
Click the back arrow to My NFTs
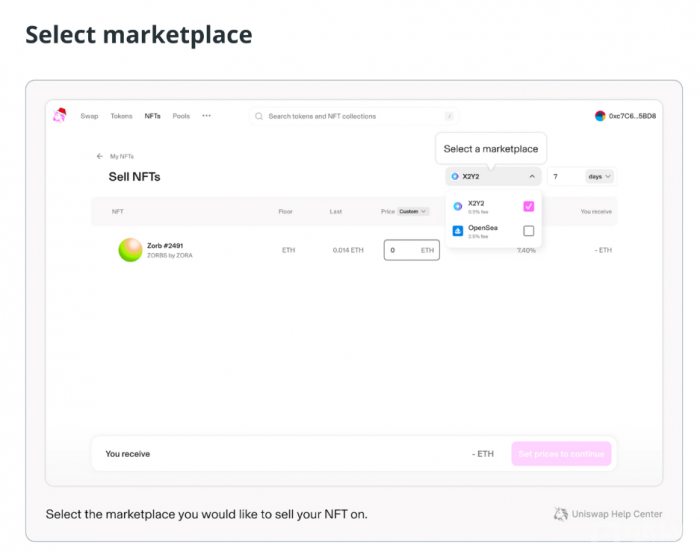point(100,156)
